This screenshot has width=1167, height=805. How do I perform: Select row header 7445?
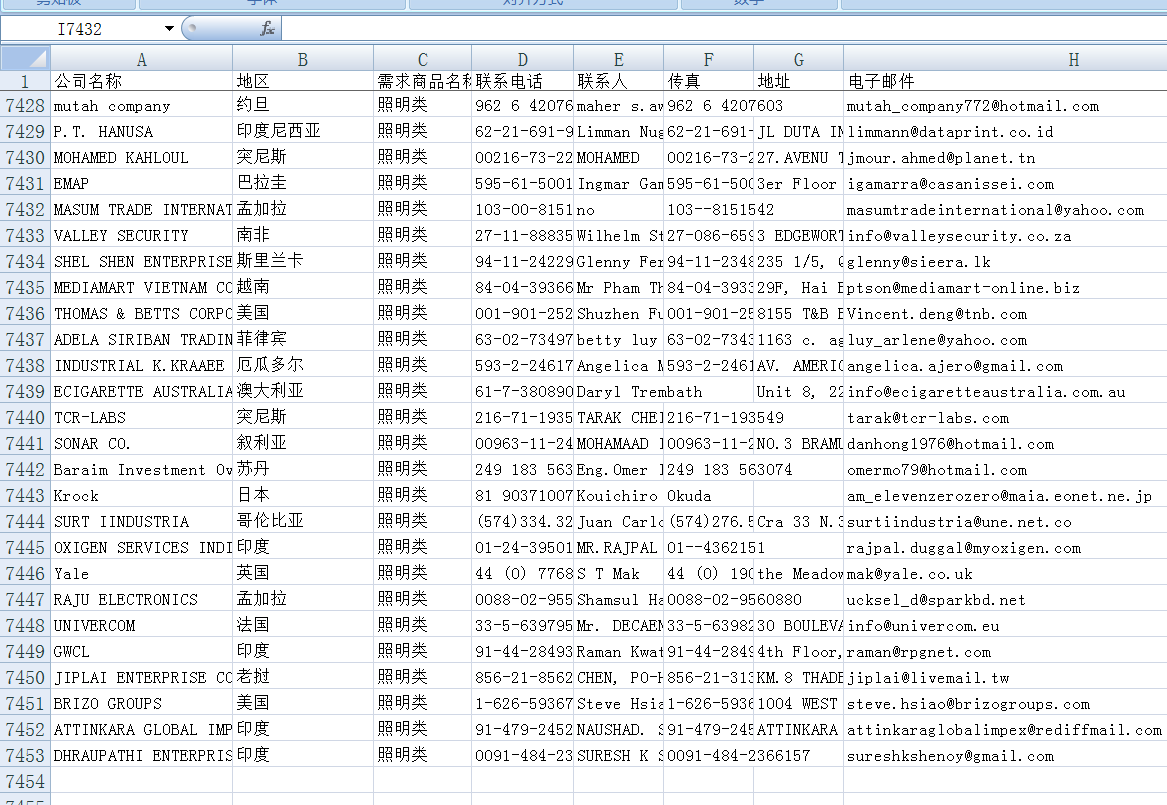point(25,548)
